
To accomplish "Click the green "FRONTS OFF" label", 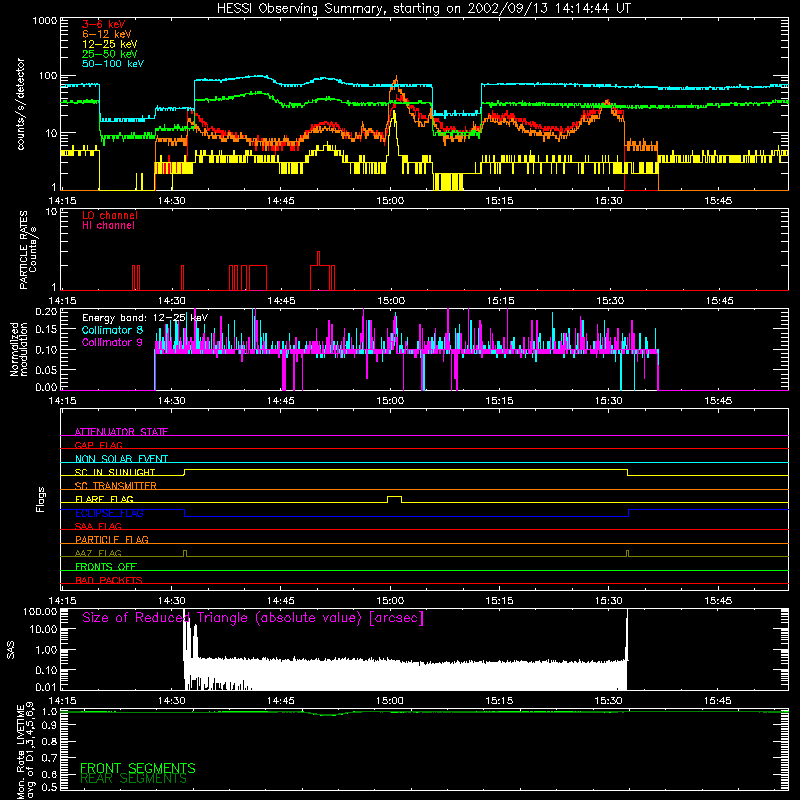I will coord(106,566).
